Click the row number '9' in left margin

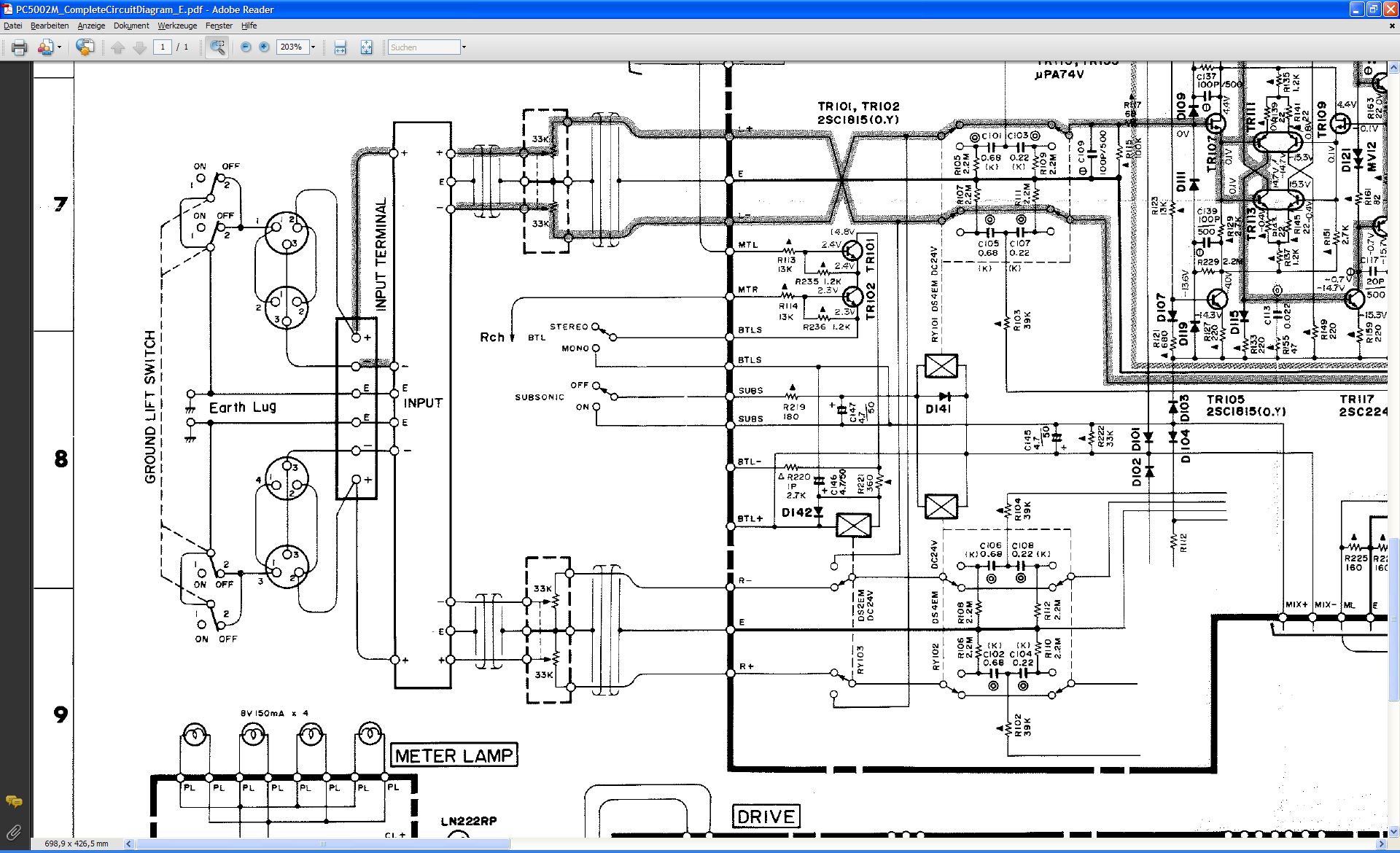61,714
